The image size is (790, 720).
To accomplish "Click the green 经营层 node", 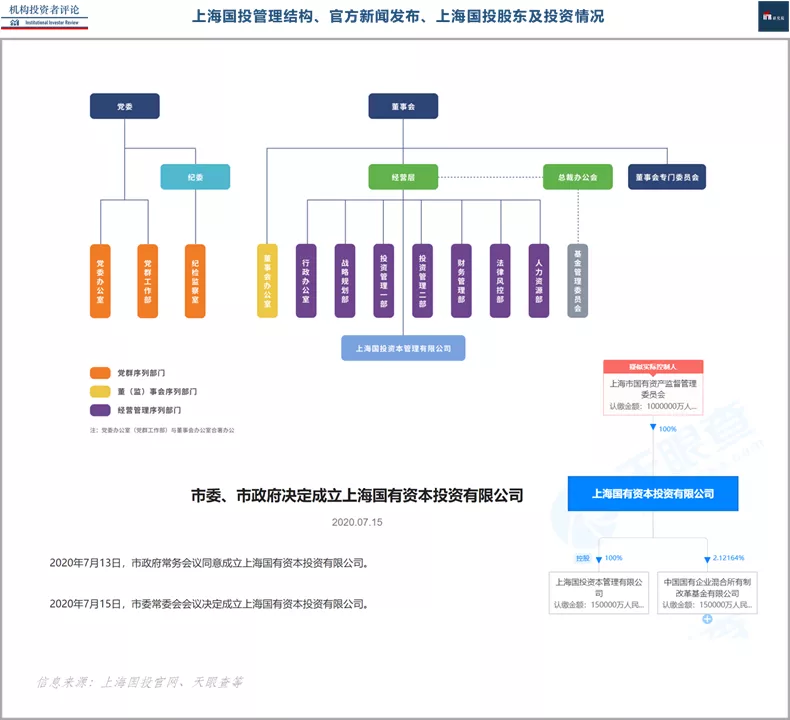I will click(x=403, y=177).
